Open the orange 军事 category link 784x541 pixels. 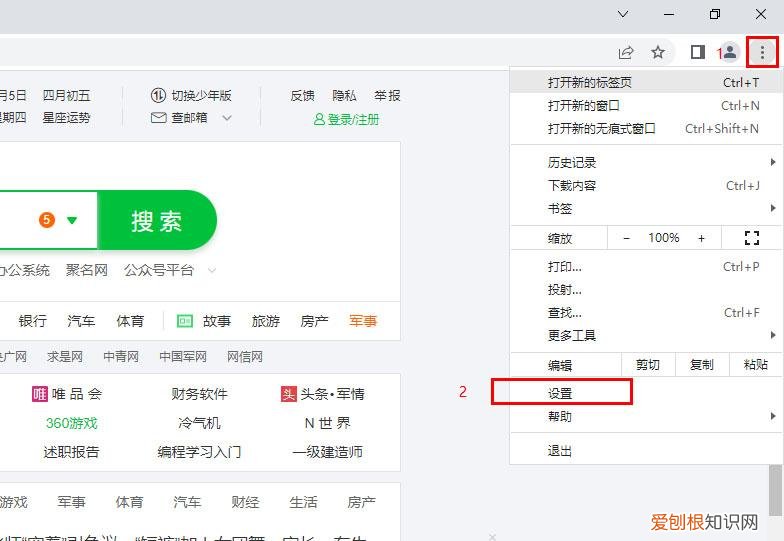363,321
